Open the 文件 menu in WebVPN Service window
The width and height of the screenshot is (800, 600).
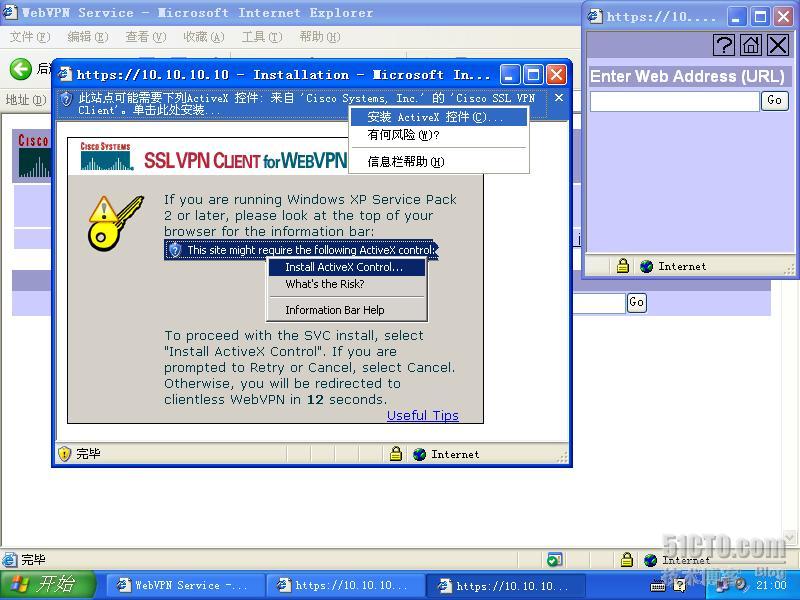tap(30, 37)
